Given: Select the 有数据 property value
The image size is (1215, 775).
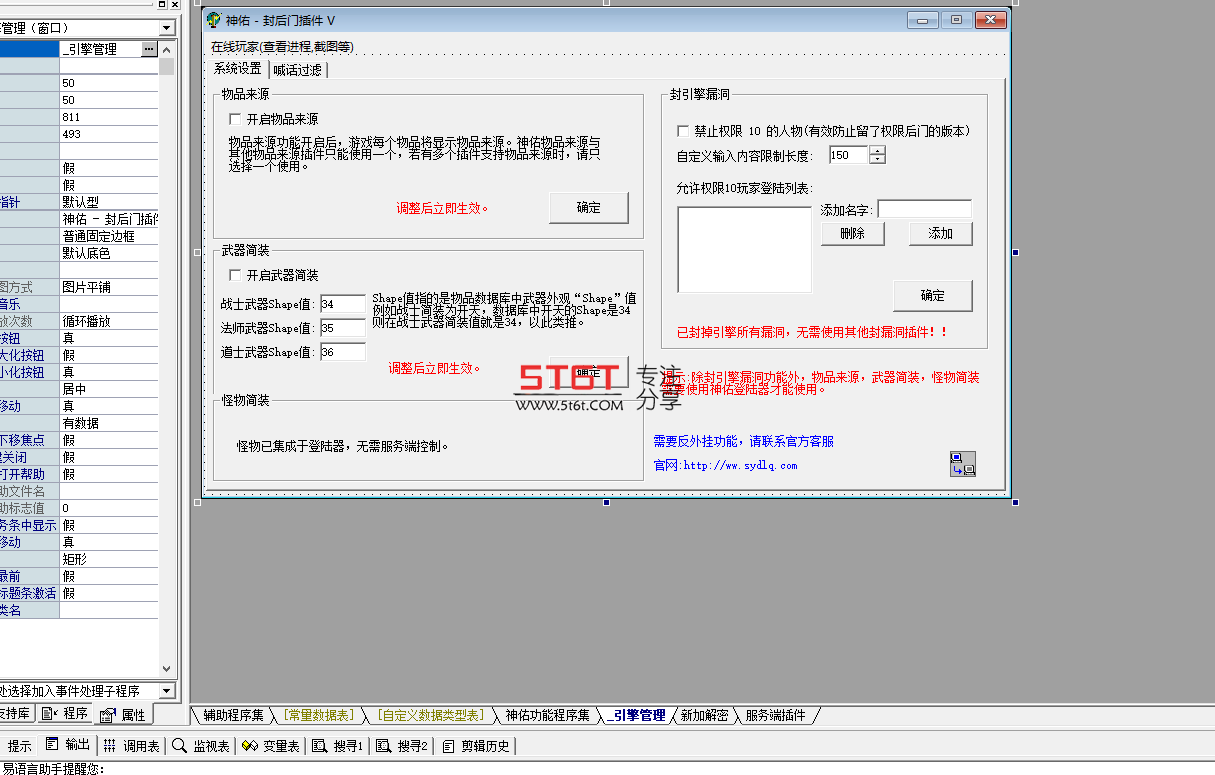Looking at the screenshot, I should point(109,423).
